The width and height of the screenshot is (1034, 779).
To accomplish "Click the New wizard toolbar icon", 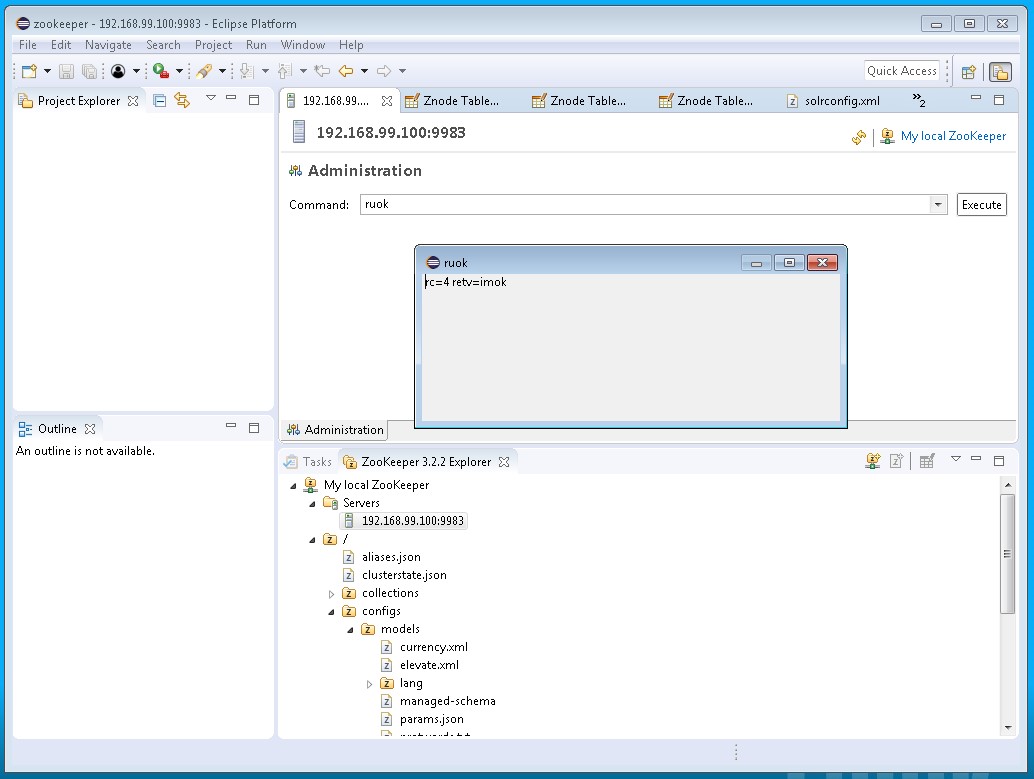I will [29, 71].
